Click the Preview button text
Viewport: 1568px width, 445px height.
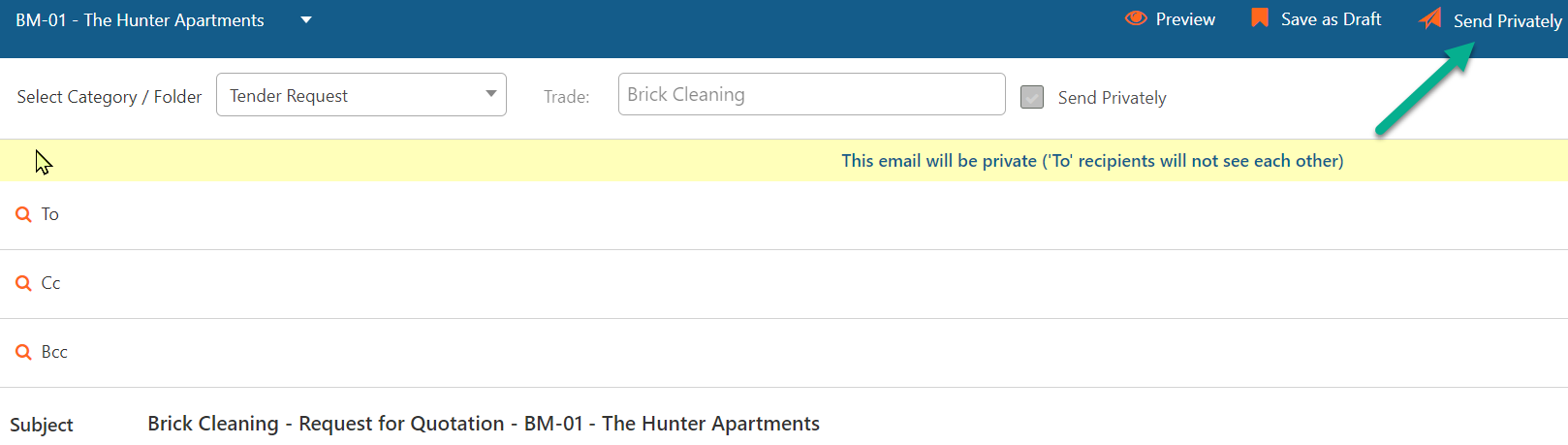tap(1185, 19)
